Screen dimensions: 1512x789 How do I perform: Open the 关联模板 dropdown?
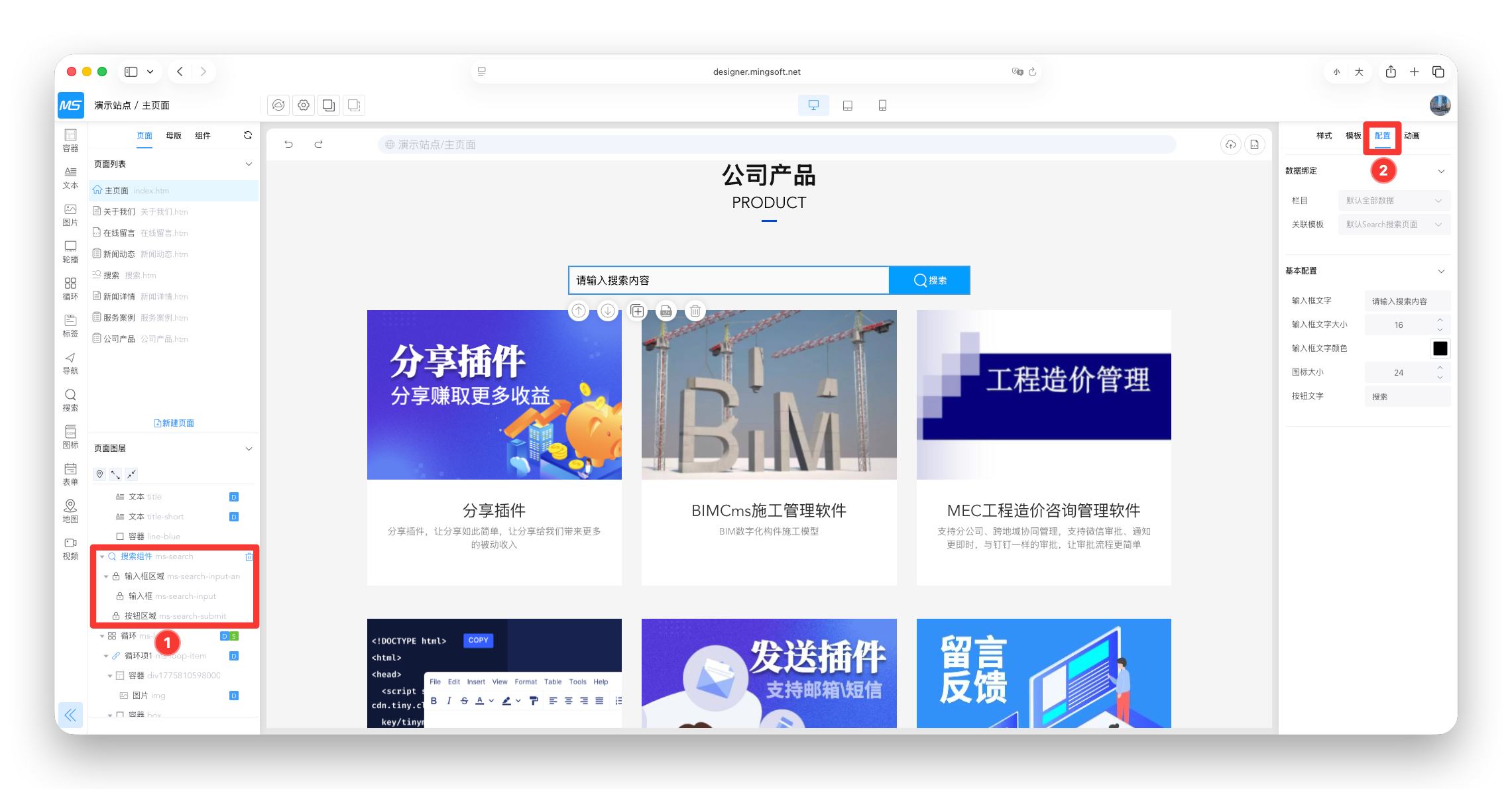[x=1394, y=225]
